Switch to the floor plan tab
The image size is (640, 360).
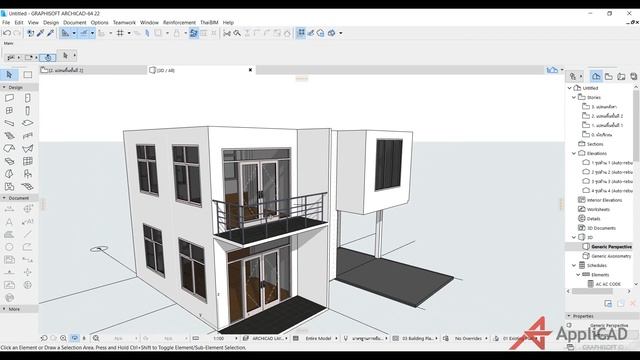(x=93, y=70)
